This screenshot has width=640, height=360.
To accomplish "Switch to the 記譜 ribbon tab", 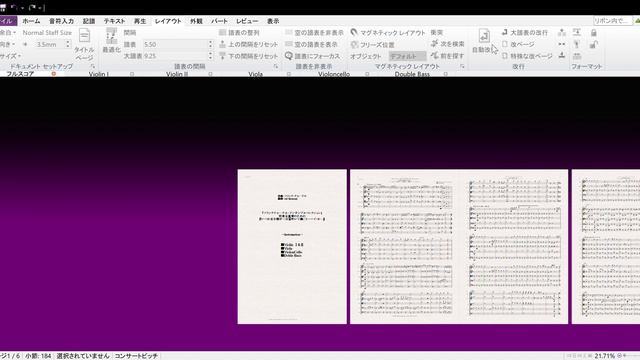I will [x=89, y=21].
